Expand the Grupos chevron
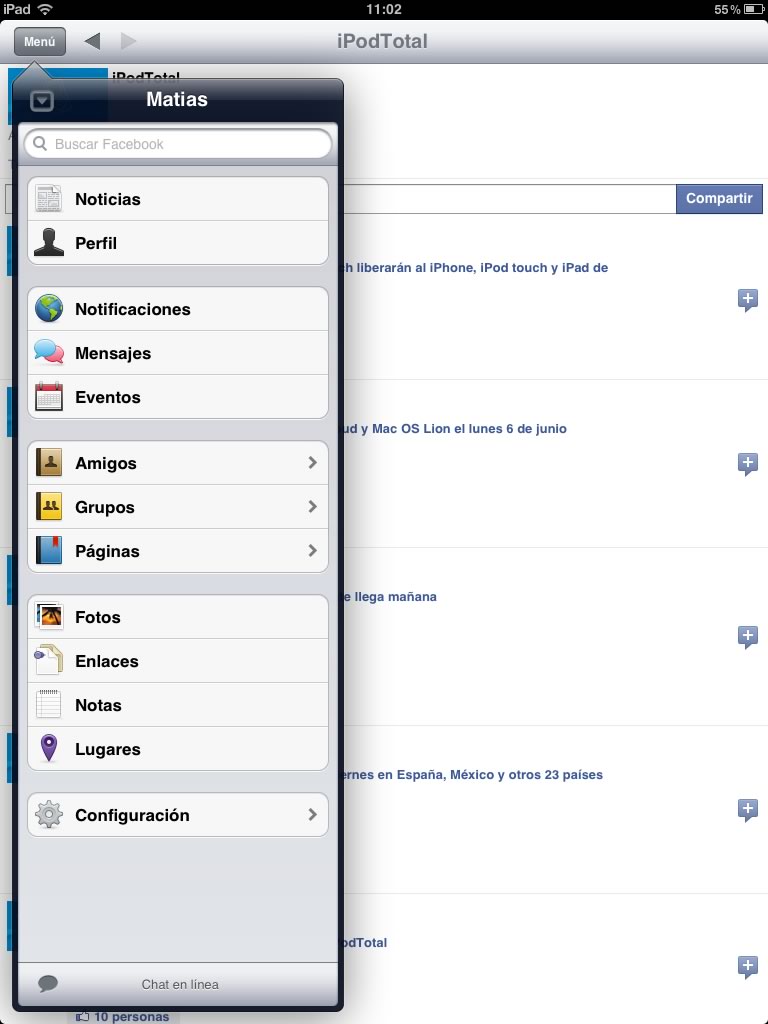 (312, 506)
